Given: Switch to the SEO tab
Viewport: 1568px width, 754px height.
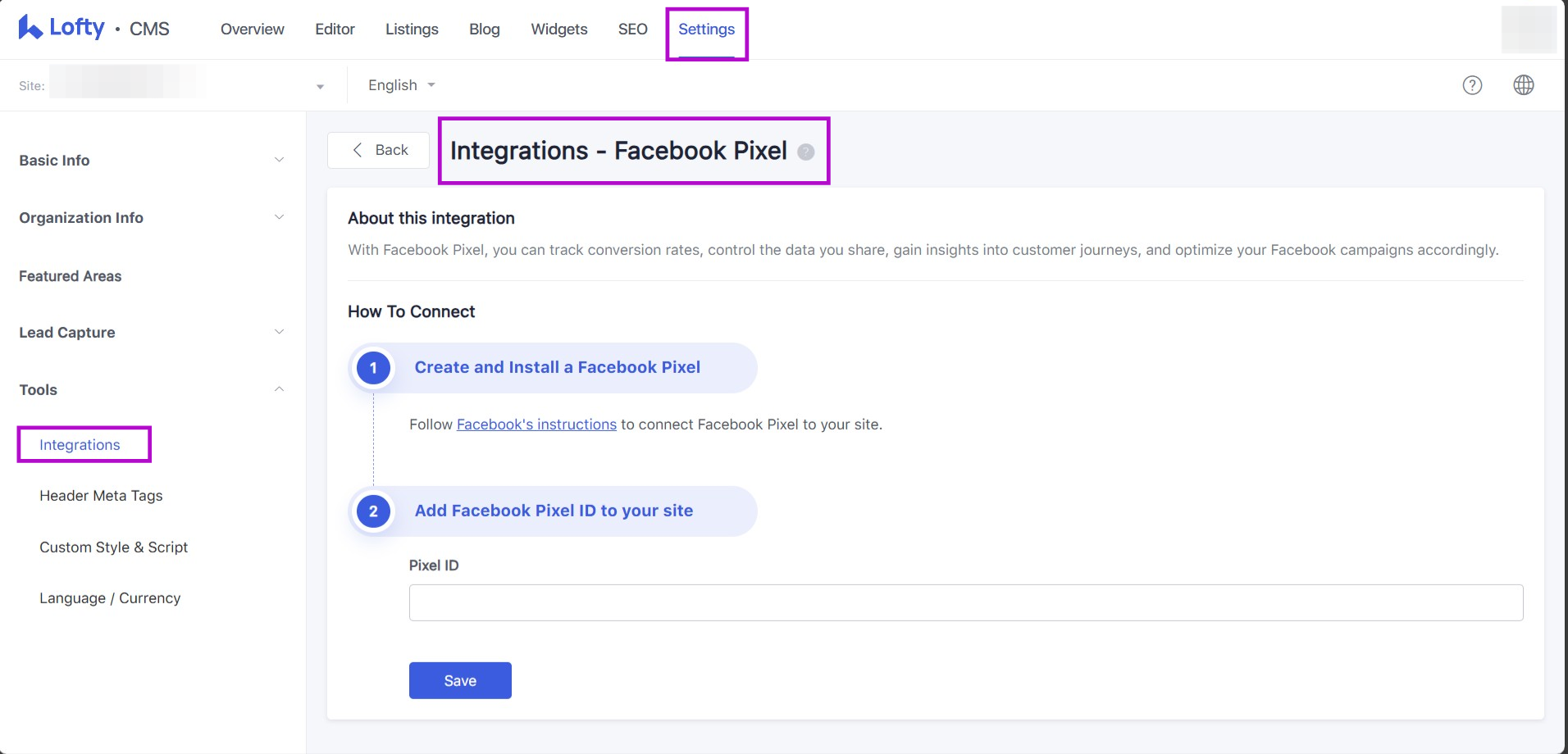Looking at the screenshot, I should pyautogui.click(x=631, y=29).
